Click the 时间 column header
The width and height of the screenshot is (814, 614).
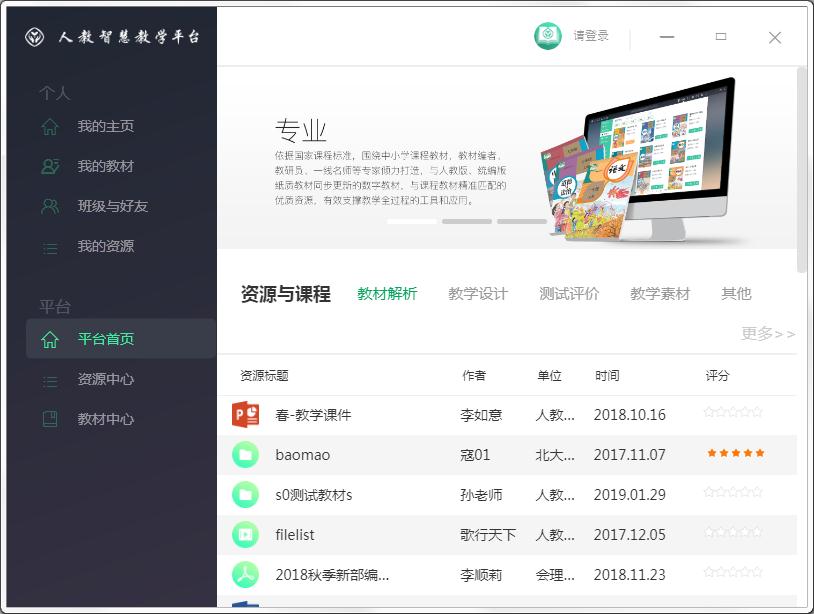[607, 375]
